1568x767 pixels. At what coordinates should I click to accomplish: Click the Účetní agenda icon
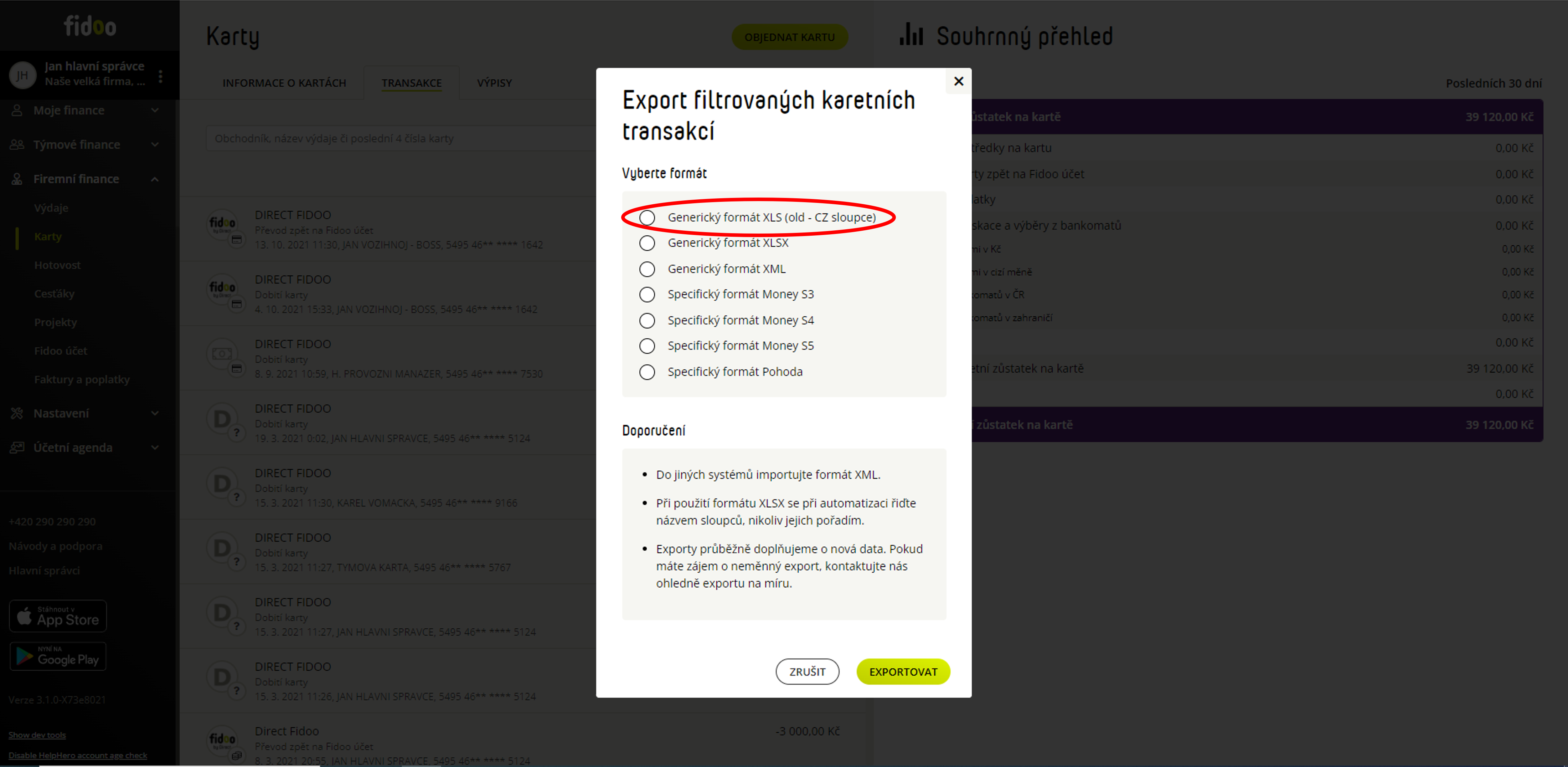pos(17,447)
